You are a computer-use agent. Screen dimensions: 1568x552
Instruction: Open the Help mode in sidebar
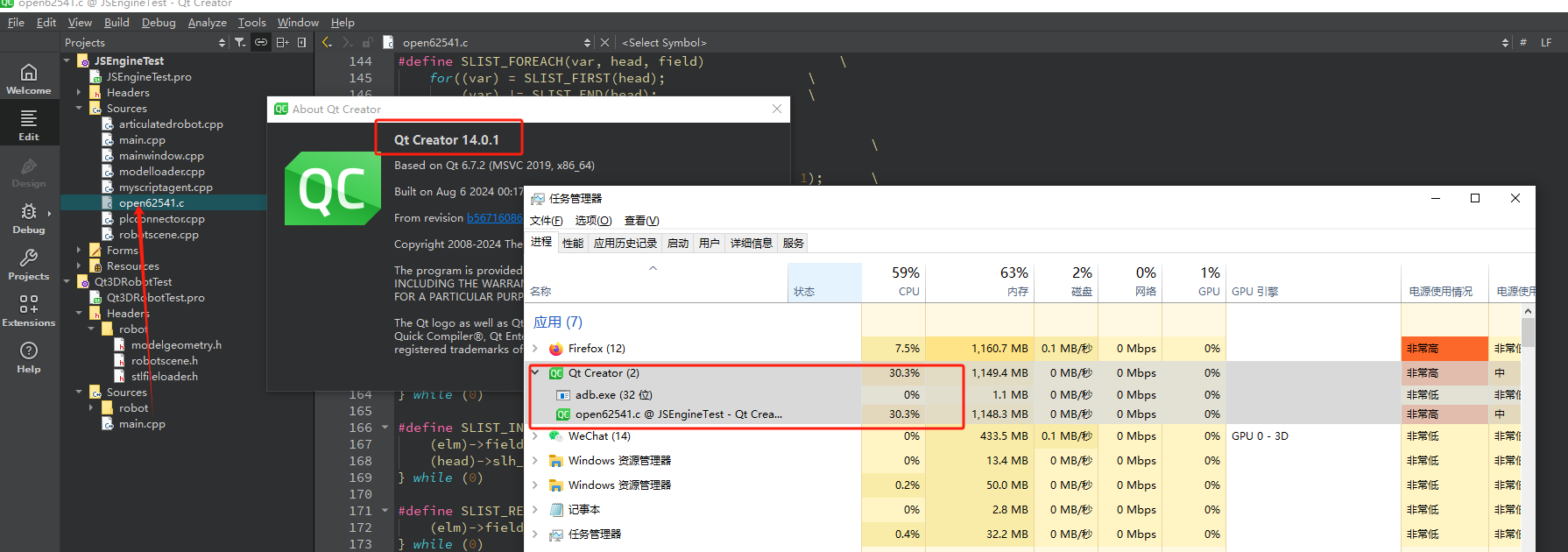pyautogui.click(x=29, y=357)
